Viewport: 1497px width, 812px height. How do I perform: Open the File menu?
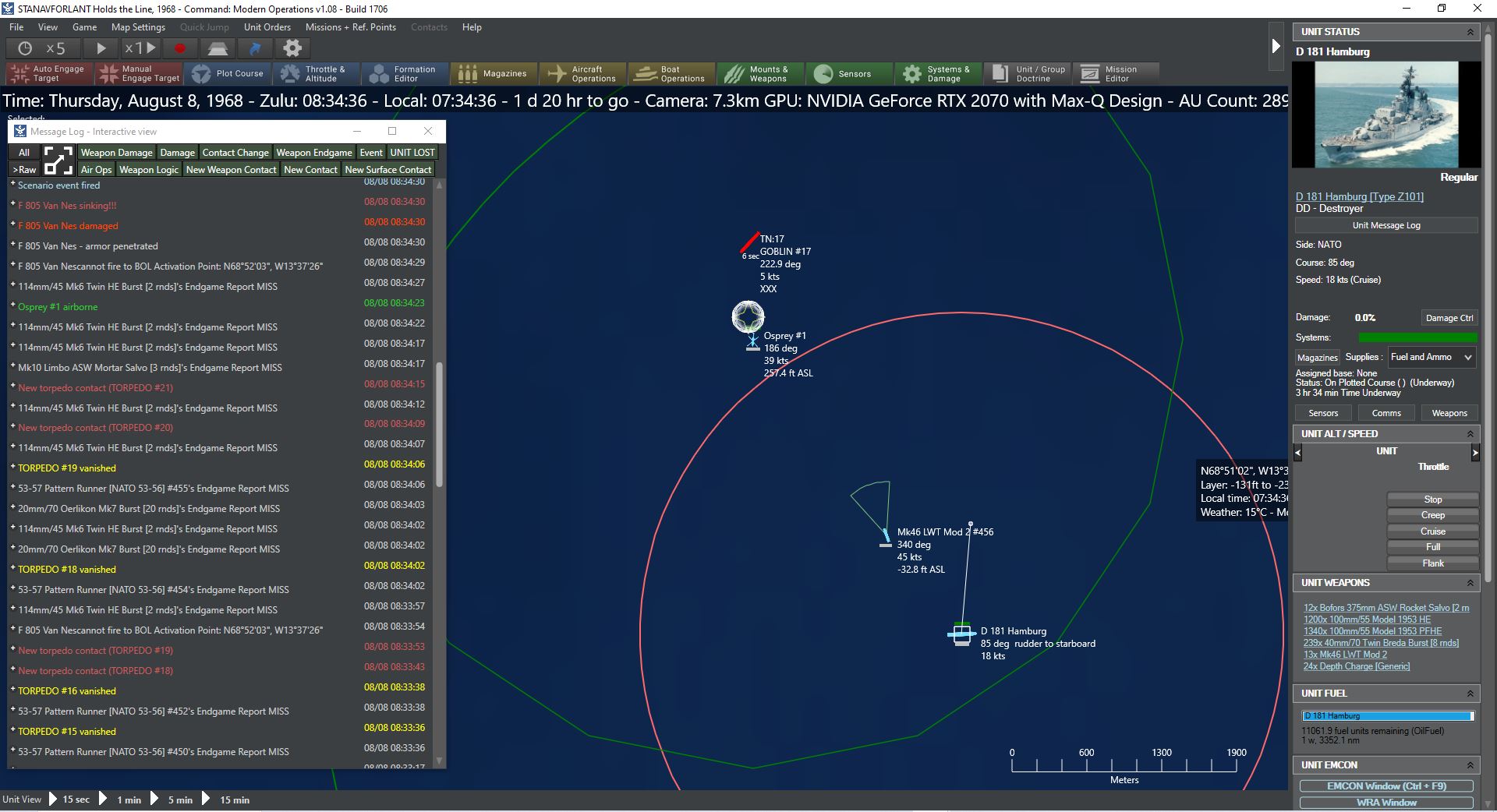point(16,27)
